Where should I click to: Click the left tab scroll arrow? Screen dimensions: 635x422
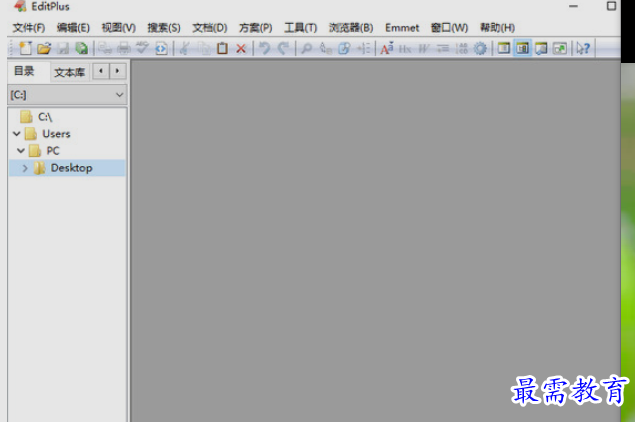[x=100, y=71]
